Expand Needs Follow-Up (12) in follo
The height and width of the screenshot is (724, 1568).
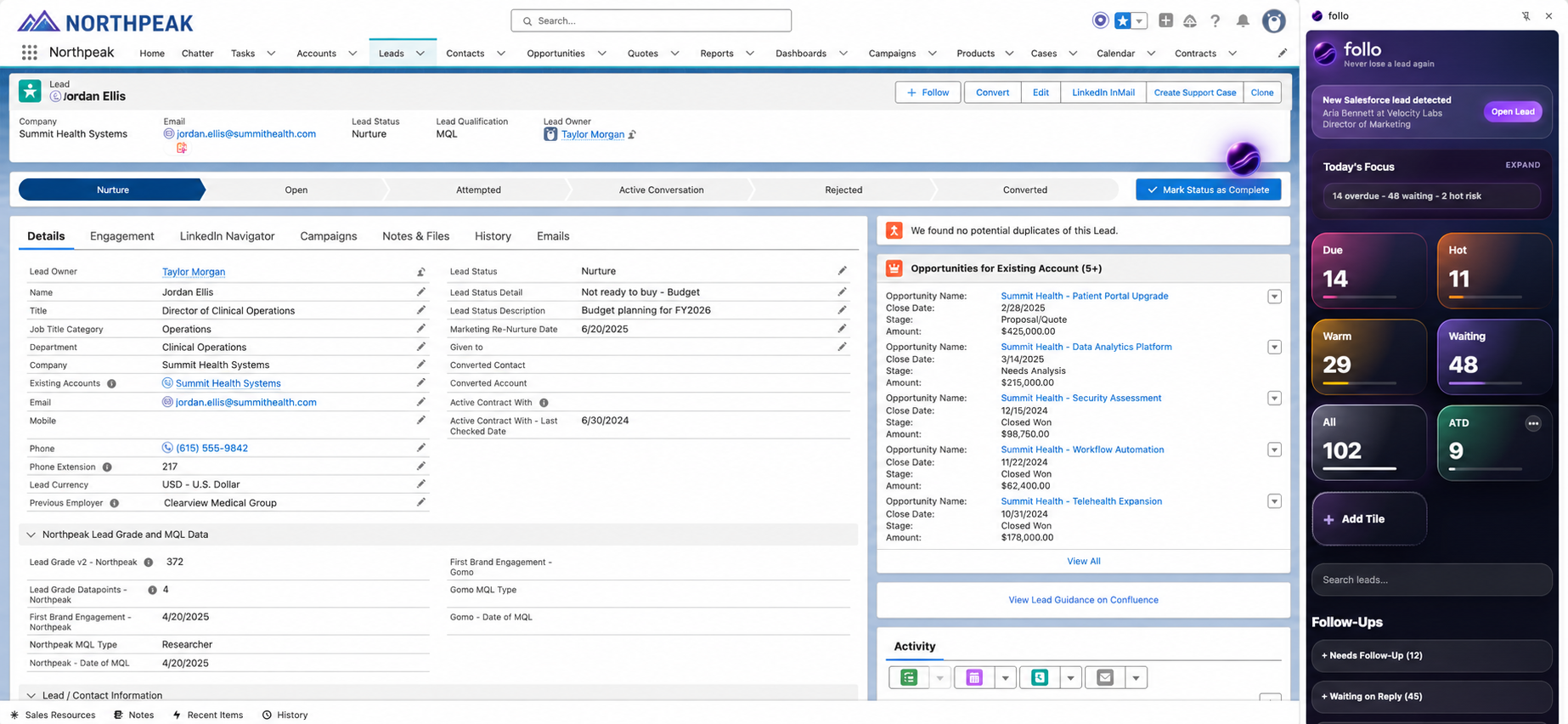tap(1431, 655)
